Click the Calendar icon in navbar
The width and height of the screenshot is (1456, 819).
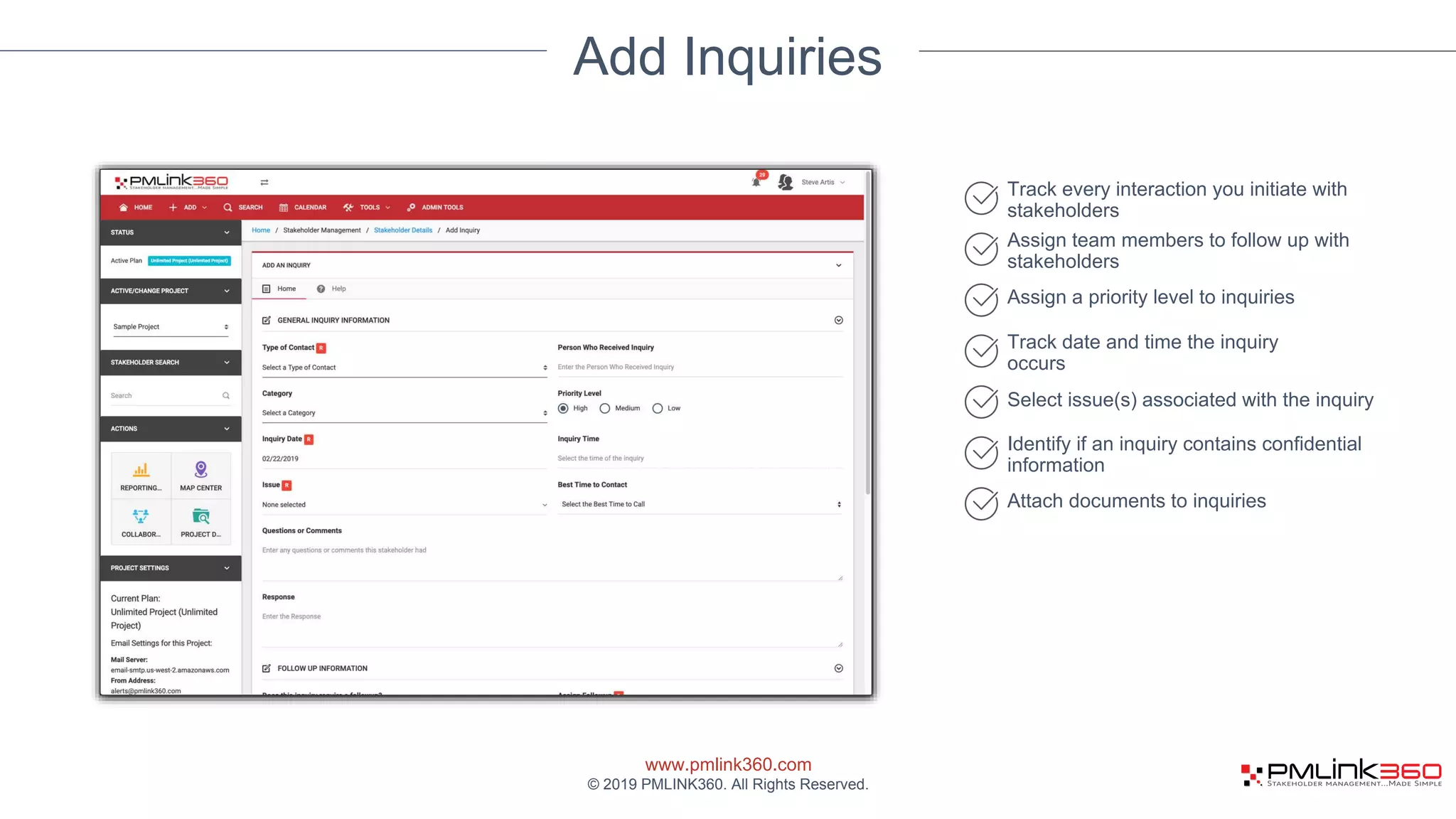[284, 208]
